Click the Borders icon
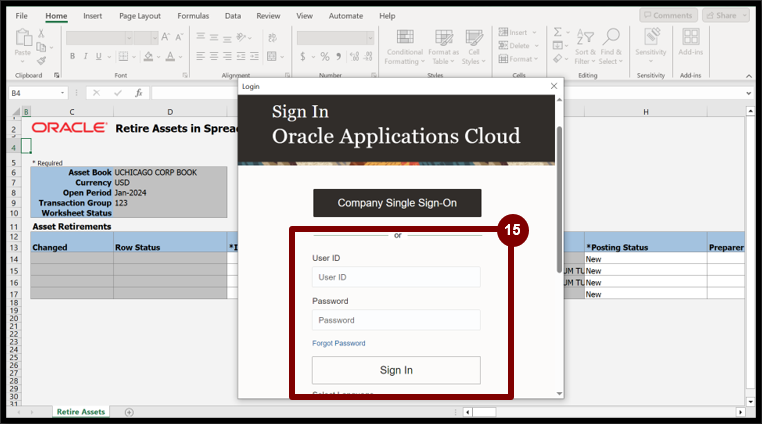The height and width of the screenshot is (424, 762). click(x=123, y=56)
